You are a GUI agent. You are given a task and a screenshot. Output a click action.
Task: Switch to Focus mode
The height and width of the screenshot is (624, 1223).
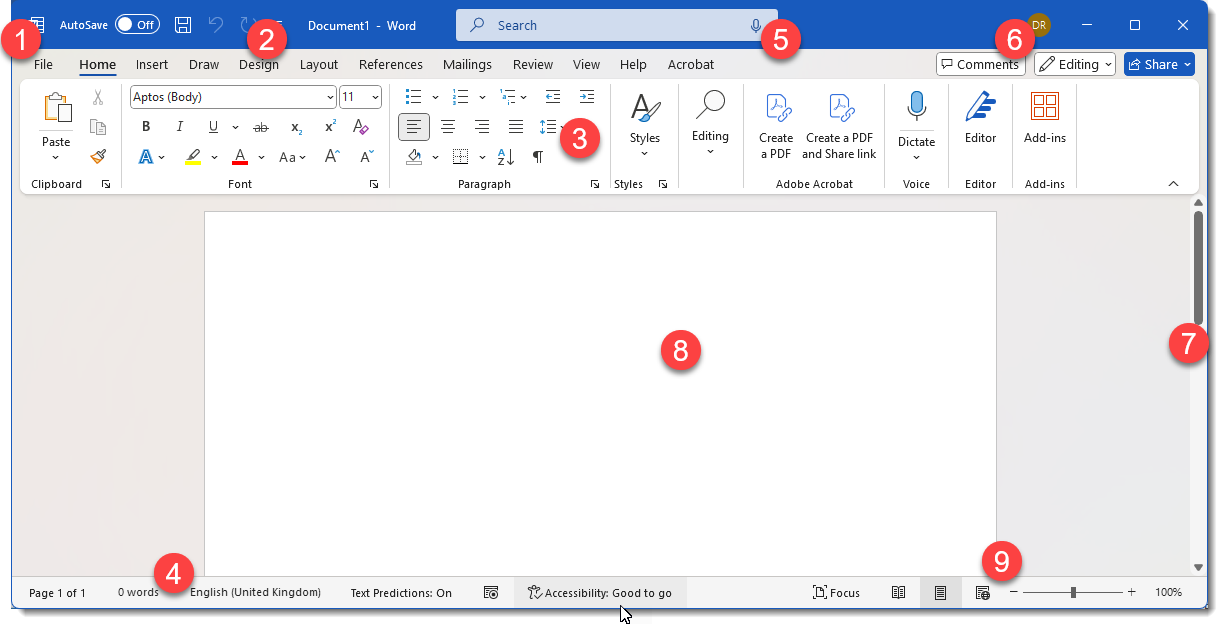836,593
